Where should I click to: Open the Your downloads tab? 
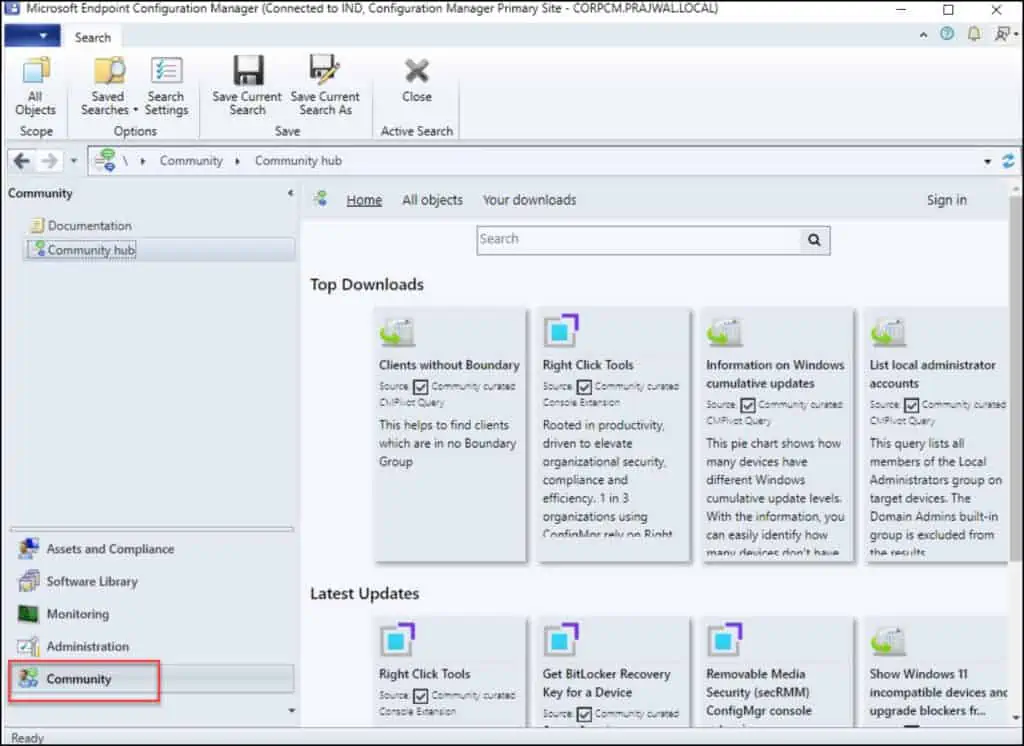pos(530,200)
